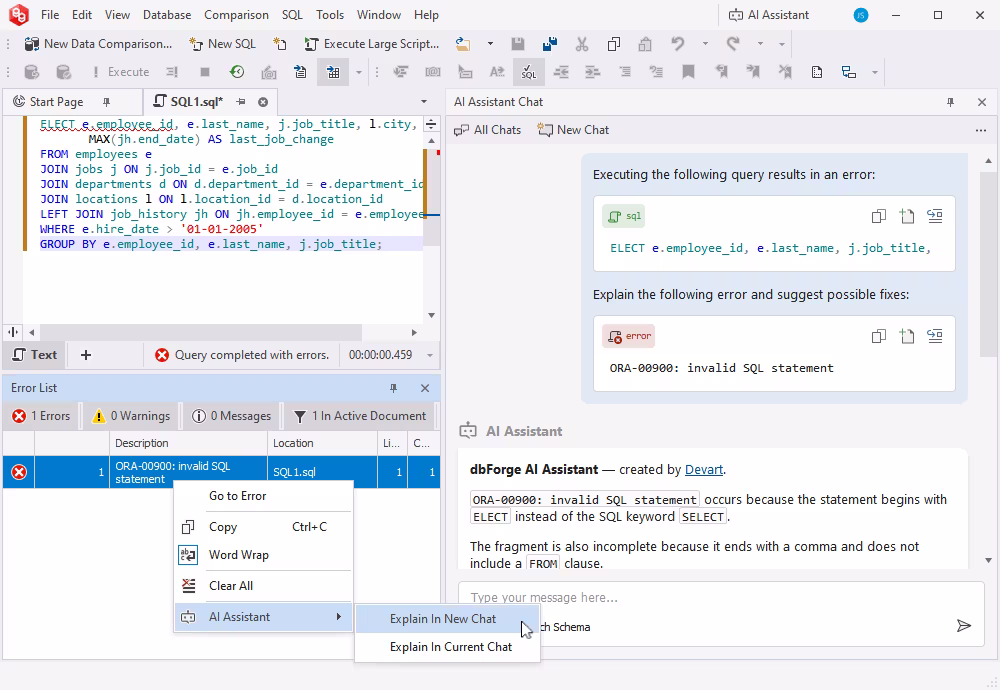Open the dropdown next to the execution time
Viewport: 1000px width, 690px height.
[x=430, y=355]
